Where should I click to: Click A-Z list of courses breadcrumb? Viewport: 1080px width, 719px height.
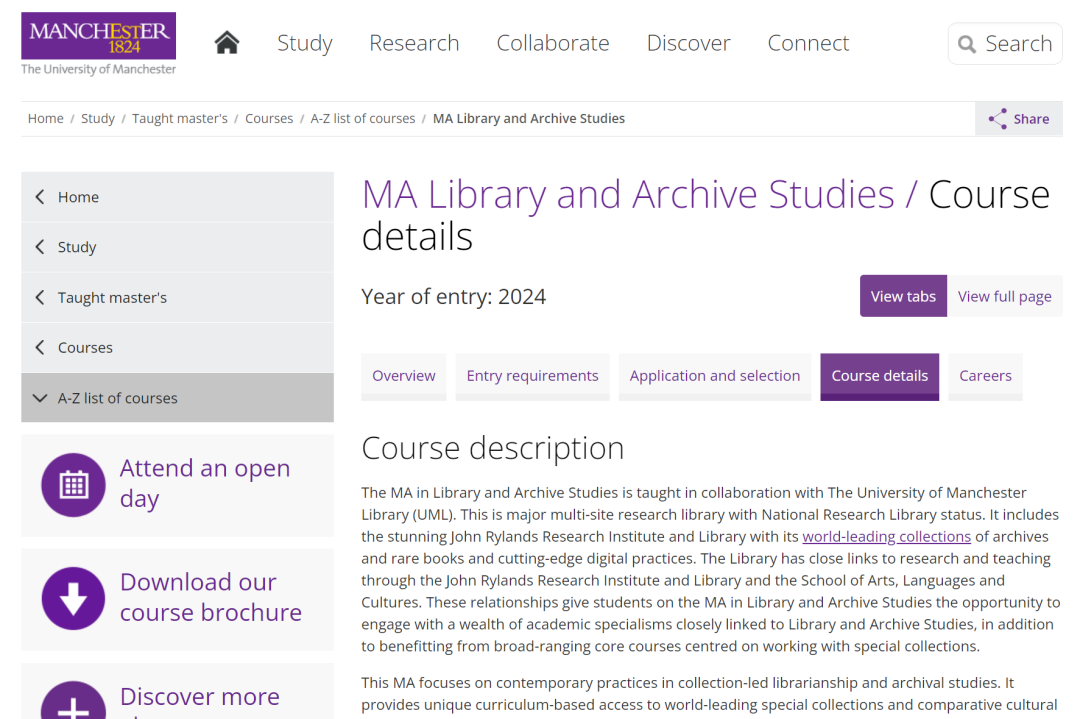point(363,118)
